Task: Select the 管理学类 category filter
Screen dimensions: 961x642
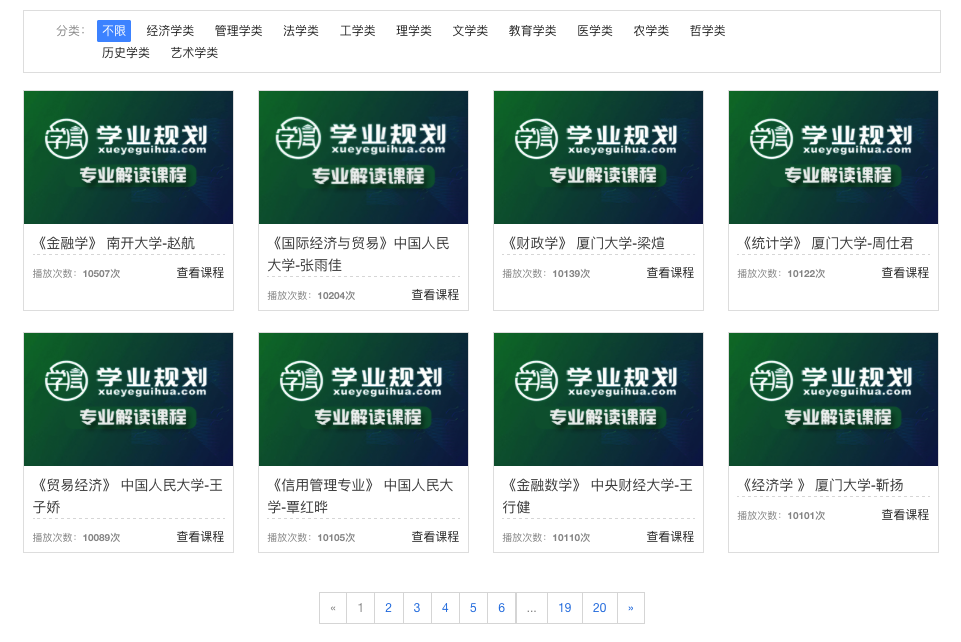Action: [x=238, y=31]
